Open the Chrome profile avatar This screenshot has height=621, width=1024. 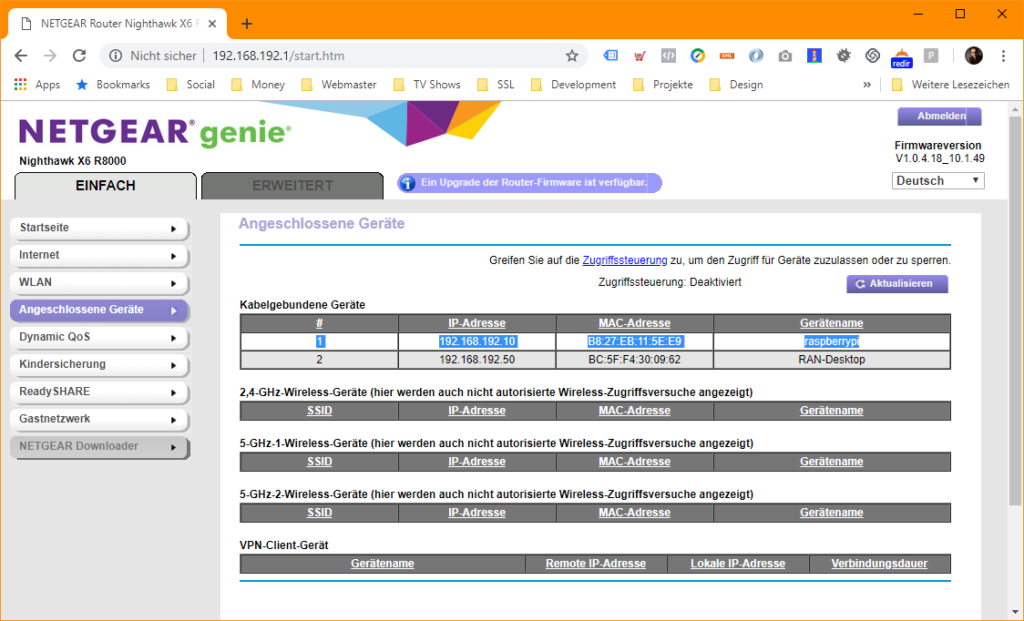pyautogui.click(x=974, y=56)
